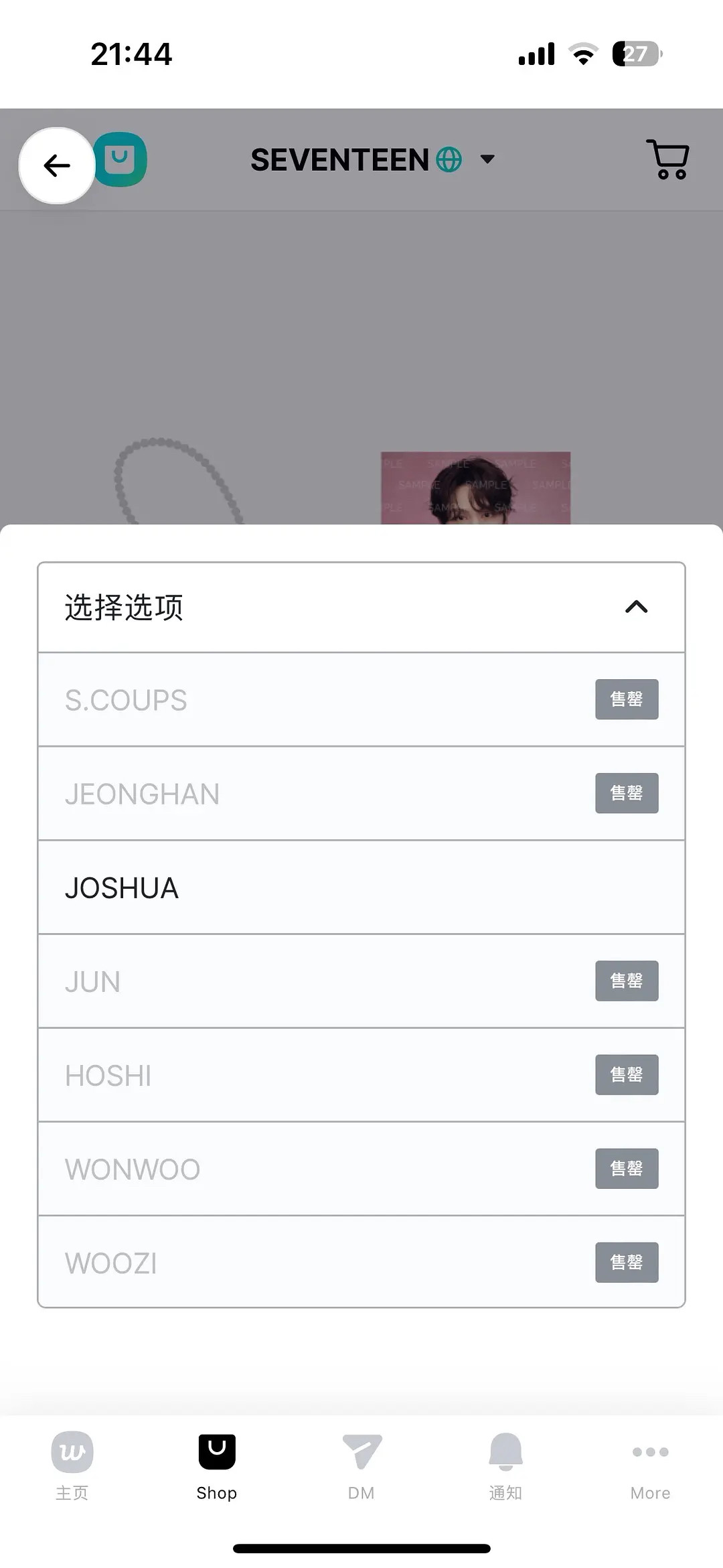Collapse the 选择选项 dropdown chevron
The height and width of the screenshot is (1568, 723).
(x=636, y=607)
